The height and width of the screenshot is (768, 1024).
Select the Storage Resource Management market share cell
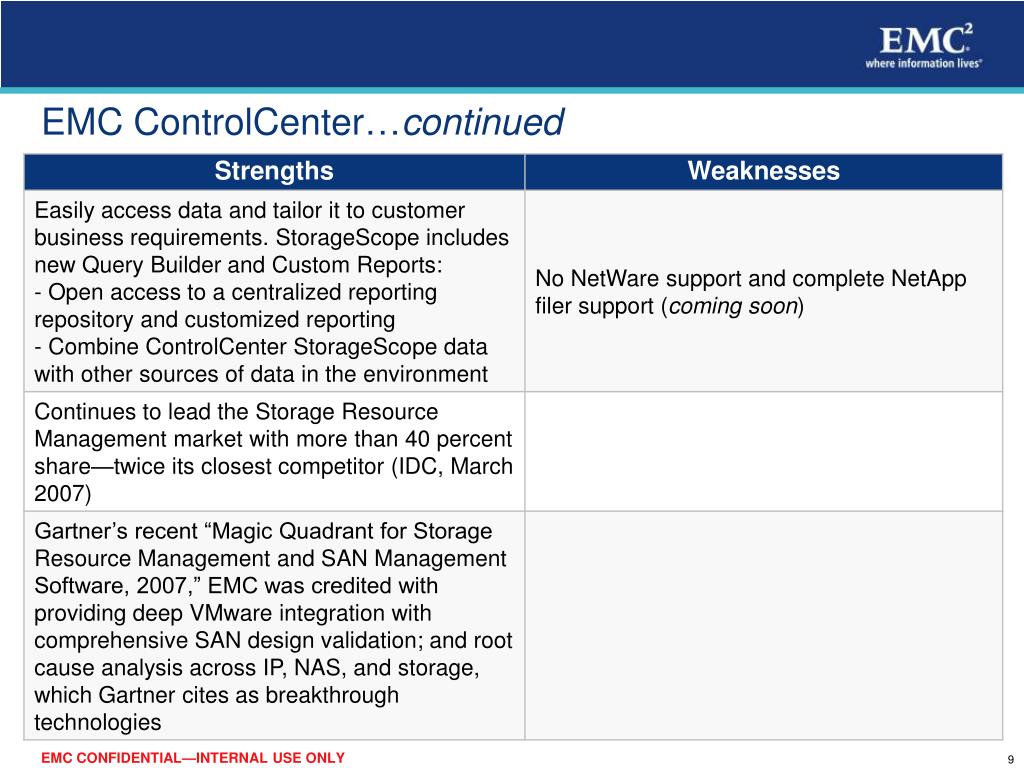pos(274,452)
